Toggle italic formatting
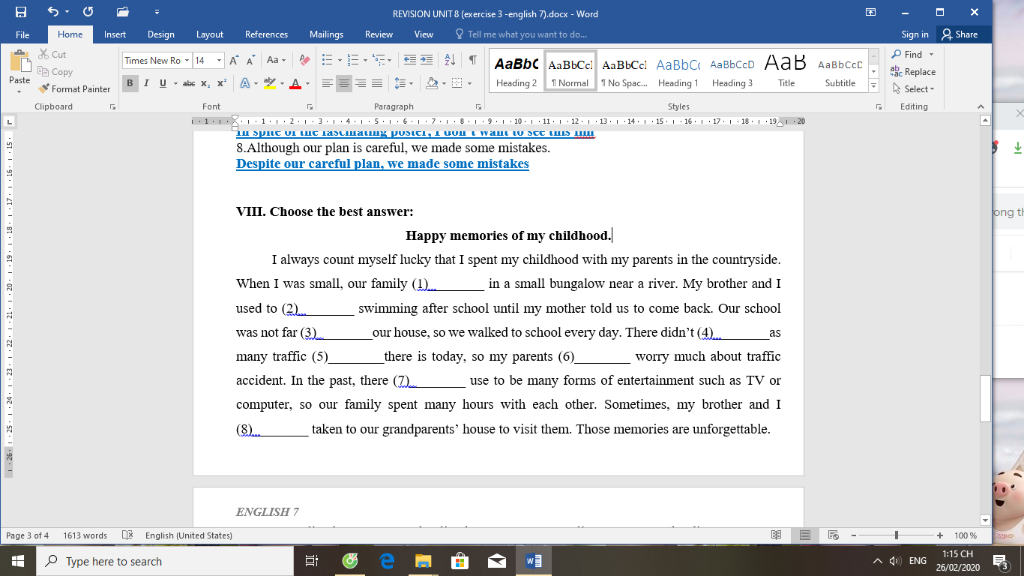The width and height of the screenshot is (1024, 576). [x=146, y=83]
